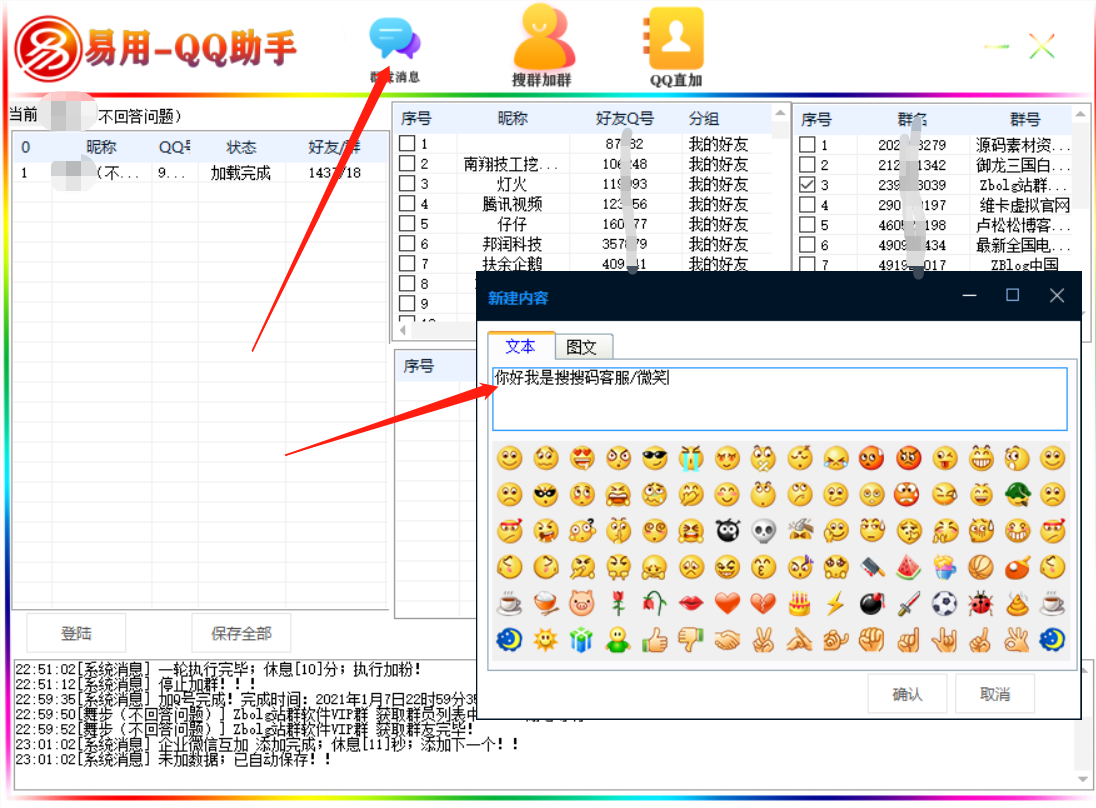Select the 最新全国电 group name
Viewport: 1096px width, 808px height.
[x=1023, y=245]
